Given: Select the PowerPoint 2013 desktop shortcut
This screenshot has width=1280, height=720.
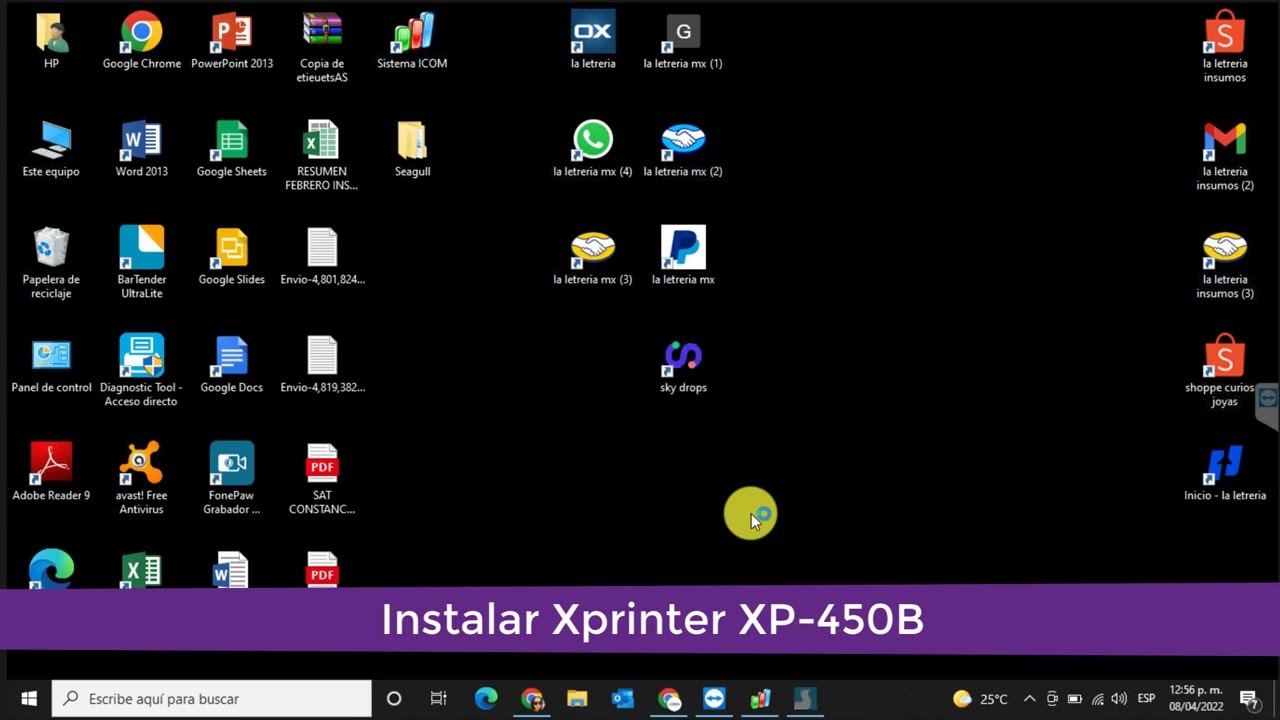Looking at the screenshot, I should tap(232, 41).
